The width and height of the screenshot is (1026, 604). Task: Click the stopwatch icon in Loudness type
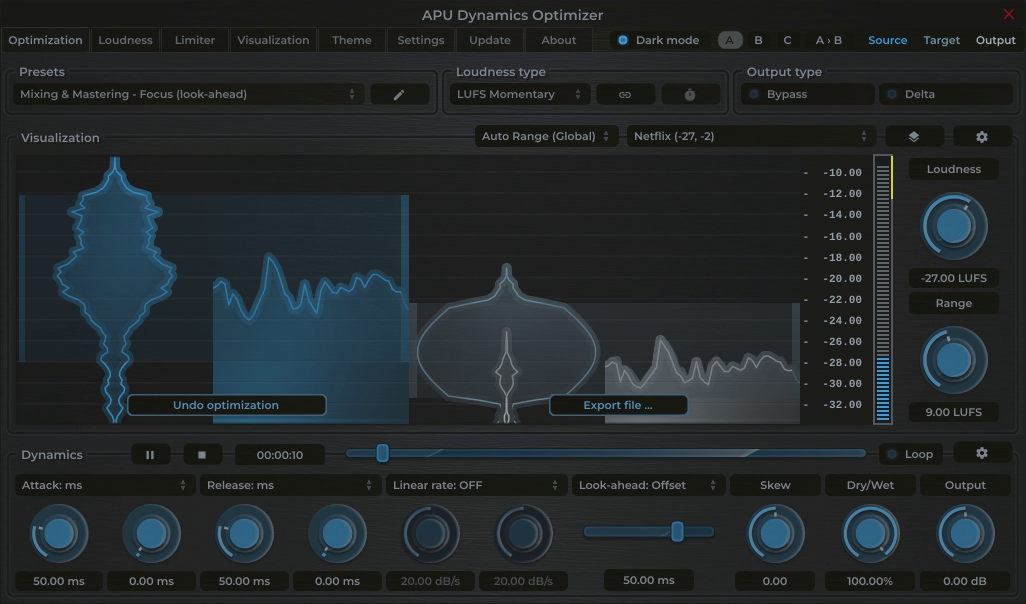(689, 94)
